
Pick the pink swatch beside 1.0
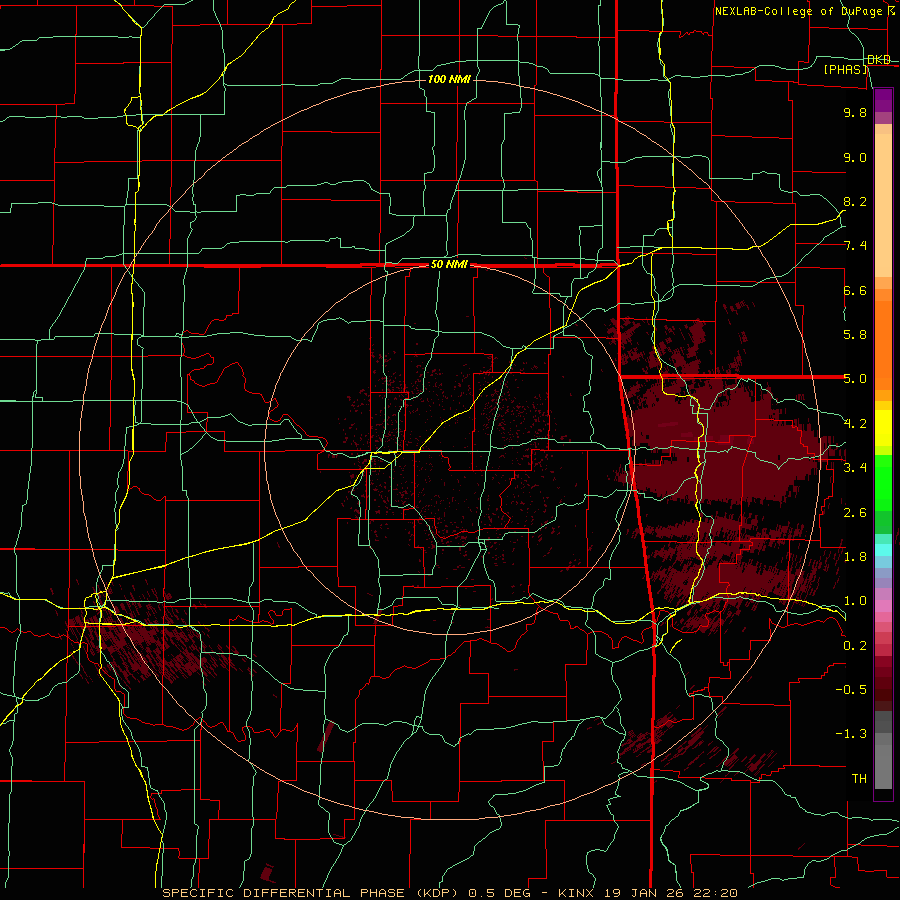click(883, 606)
